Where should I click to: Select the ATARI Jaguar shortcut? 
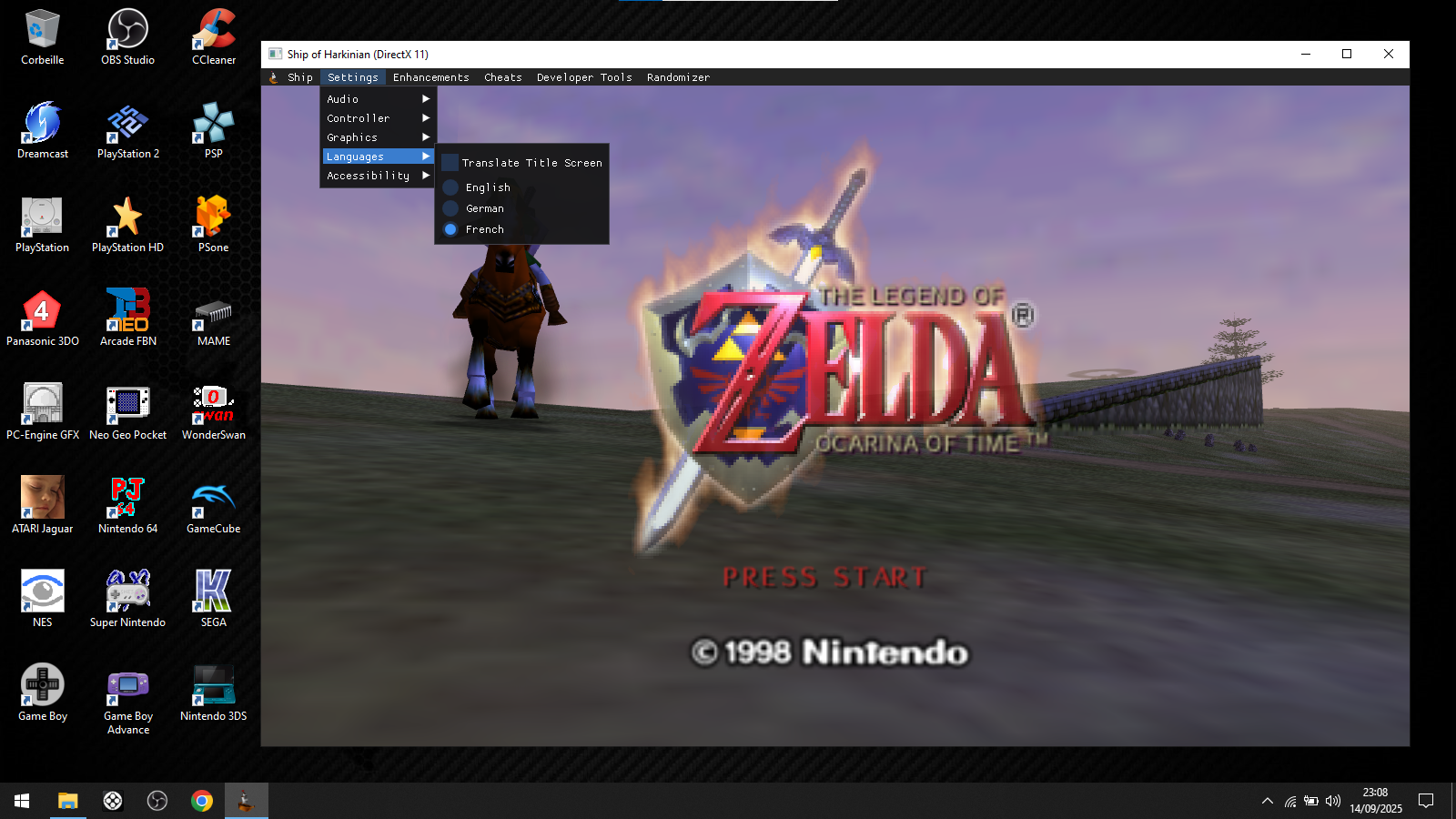[42, 506]
